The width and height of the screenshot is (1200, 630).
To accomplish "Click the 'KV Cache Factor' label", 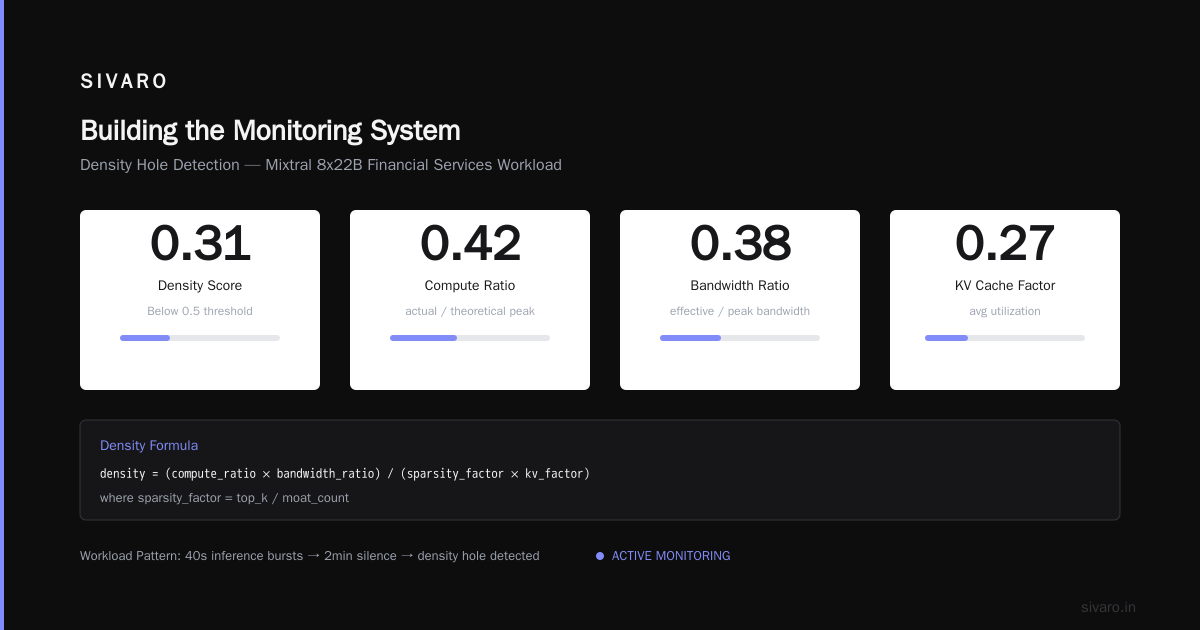I will pos(1005,286).
